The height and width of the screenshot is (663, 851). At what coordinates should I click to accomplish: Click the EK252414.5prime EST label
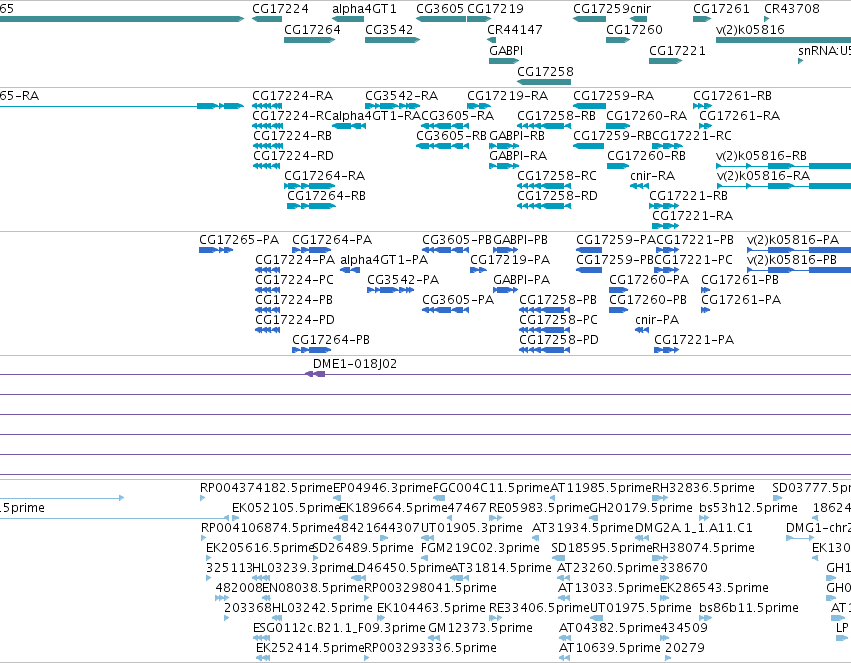[x=310, y=648]
